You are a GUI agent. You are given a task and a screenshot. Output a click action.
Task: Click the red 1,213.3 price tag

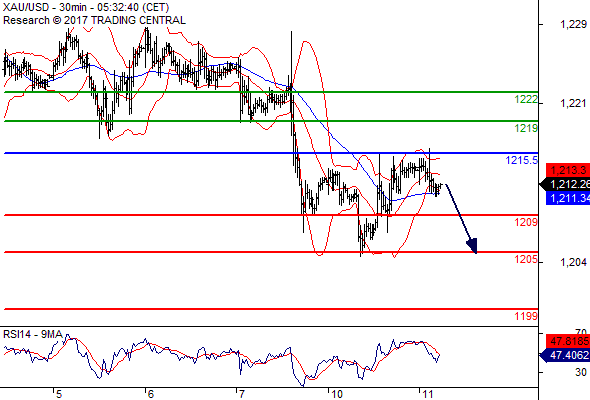tap(568, 170)
